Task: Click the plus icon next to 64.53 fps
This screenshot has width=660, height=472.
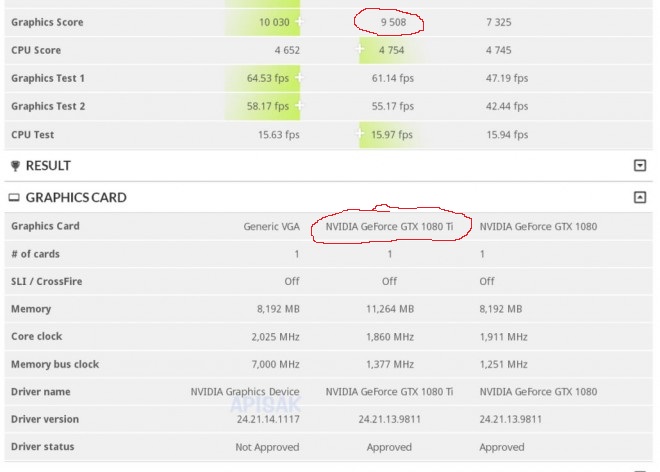Action: coord(300,77)
